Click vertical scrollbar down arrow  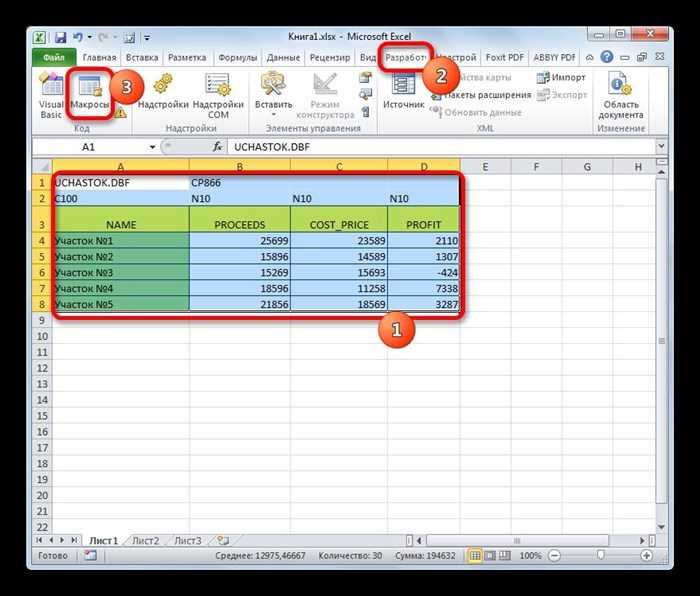662,527
